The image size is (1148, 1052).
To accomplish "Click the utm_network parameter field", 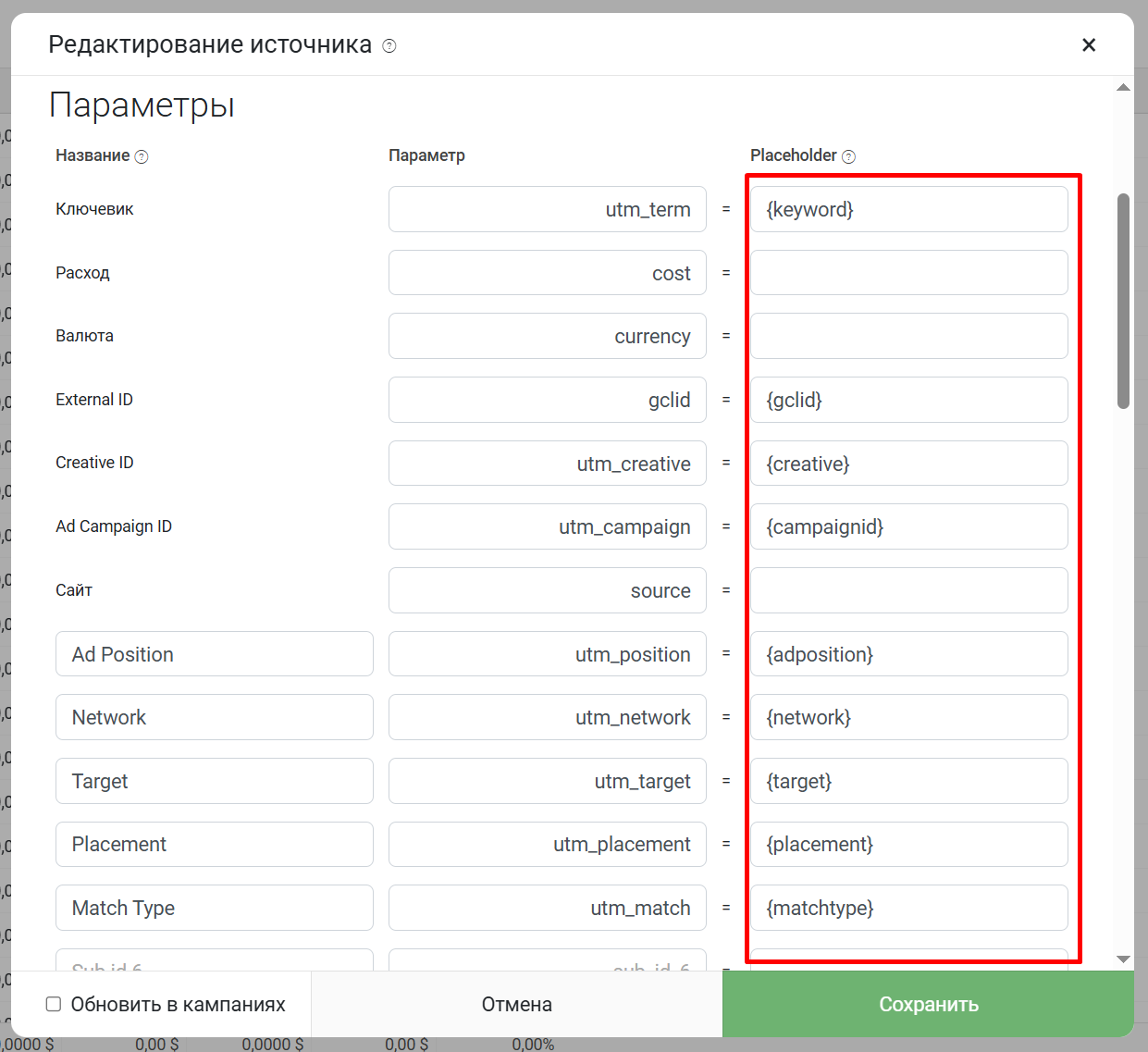I will pyautogui.click(x=548, y=717).
